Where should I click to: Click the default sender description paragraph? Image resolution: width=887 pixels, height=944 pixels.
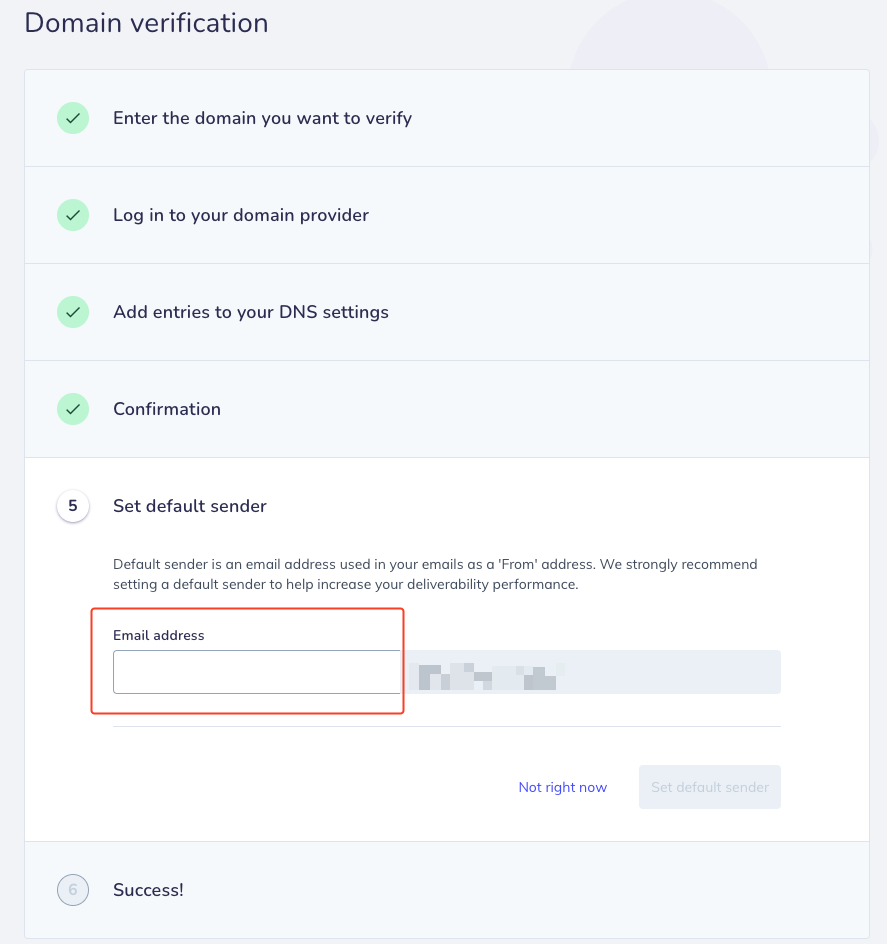click(435, 574)
